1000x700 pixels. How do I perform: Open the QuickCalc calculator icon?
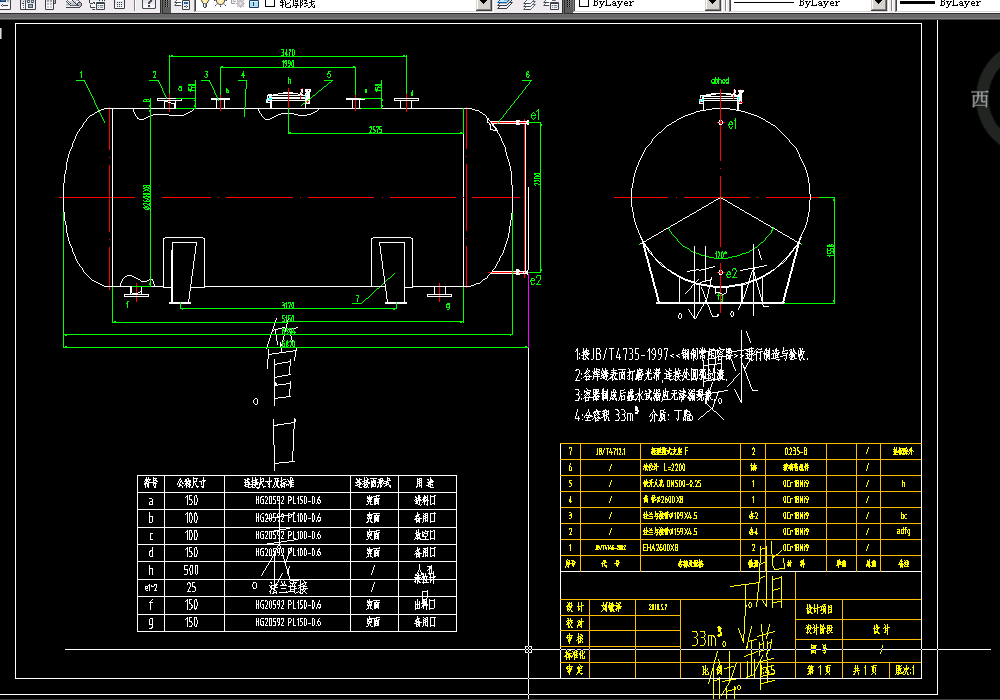(x=120, y=4)
